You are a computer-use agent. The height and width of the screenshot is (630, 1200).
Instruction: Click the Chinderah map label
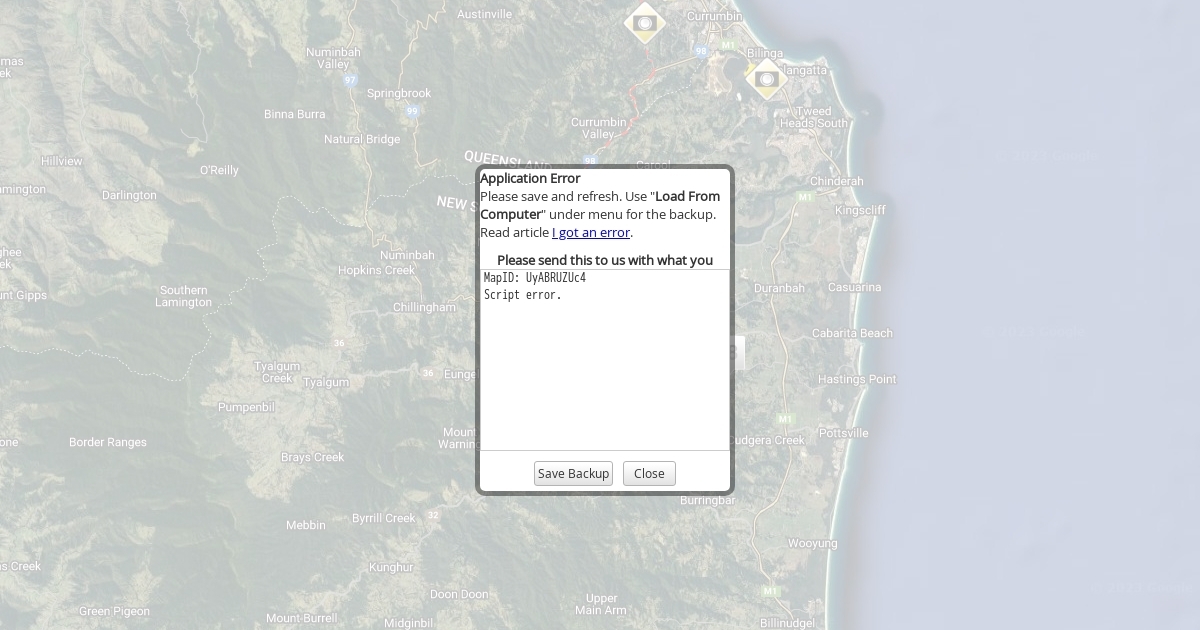point(836,181)
